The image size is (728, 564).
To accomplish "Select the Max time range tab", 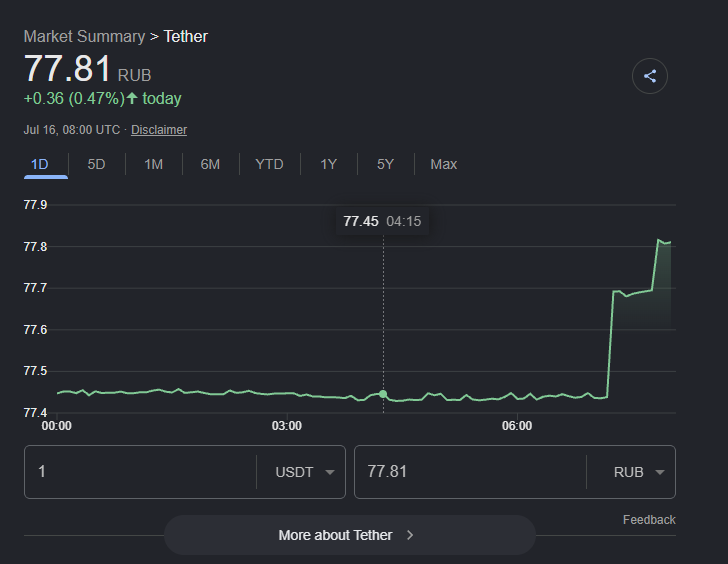I will point(443,164).
